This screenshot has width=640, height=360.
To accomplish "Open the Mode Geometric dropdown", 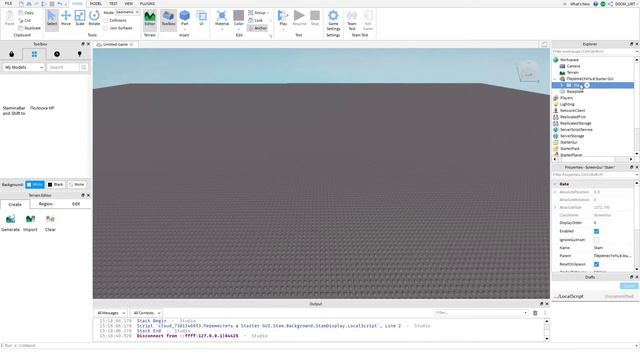I will tap(127, 13).
